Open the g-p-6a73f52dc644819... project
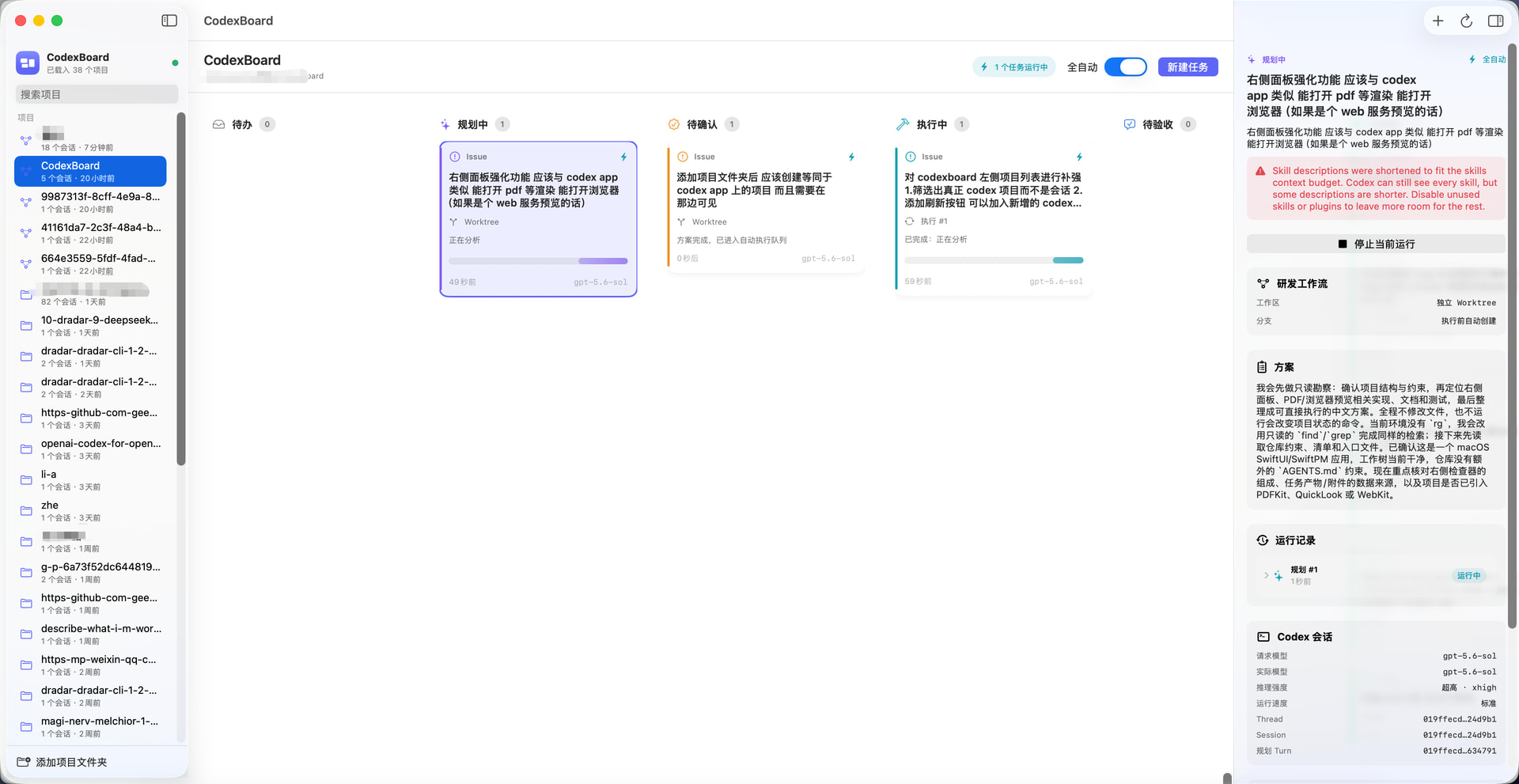The height and width of the screenshot is (784, 1519). [x=90, y=573]
